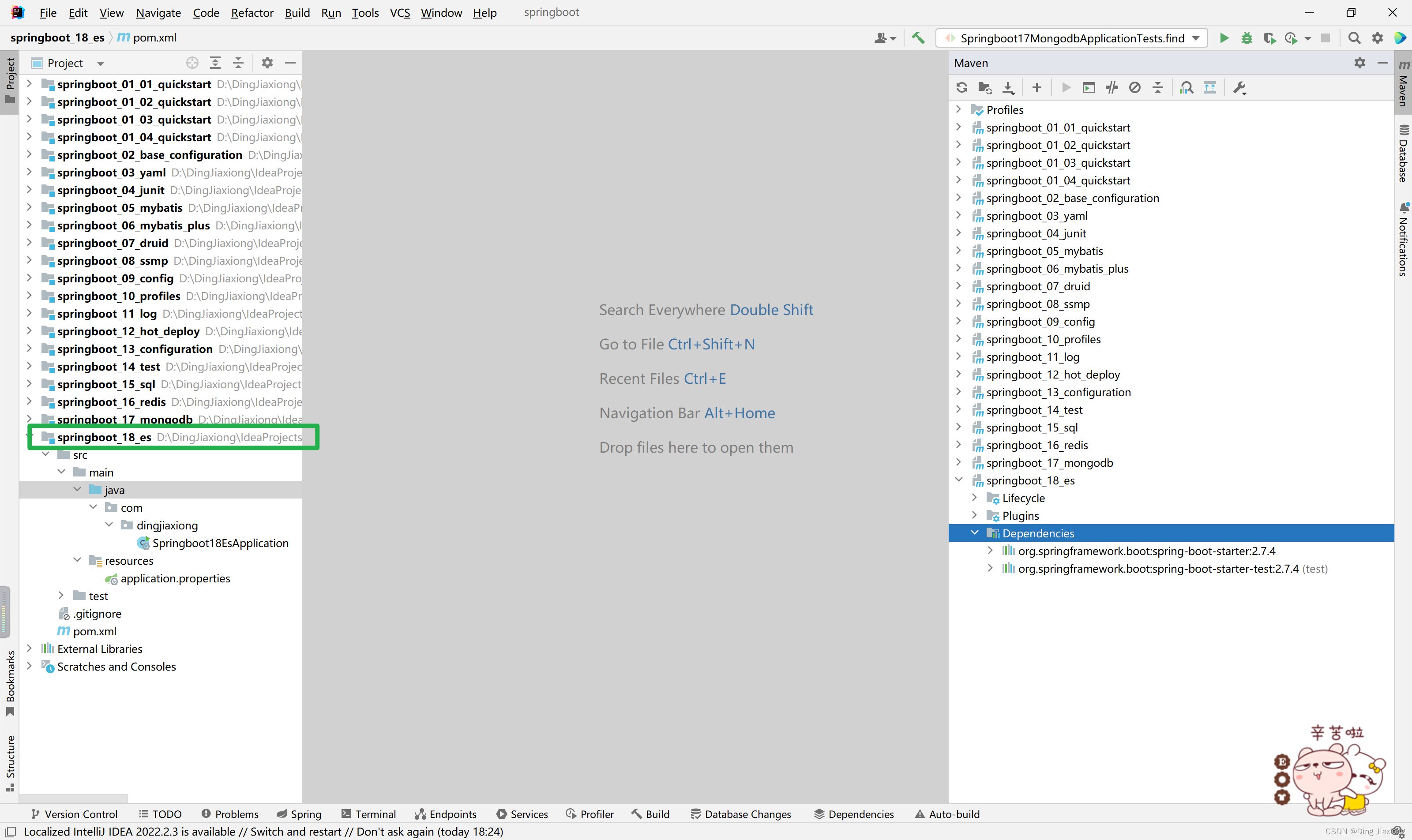Show Maven dependencies diagram icon
This screenshot has width=1412, height=840.
[x=1186, y=88]
